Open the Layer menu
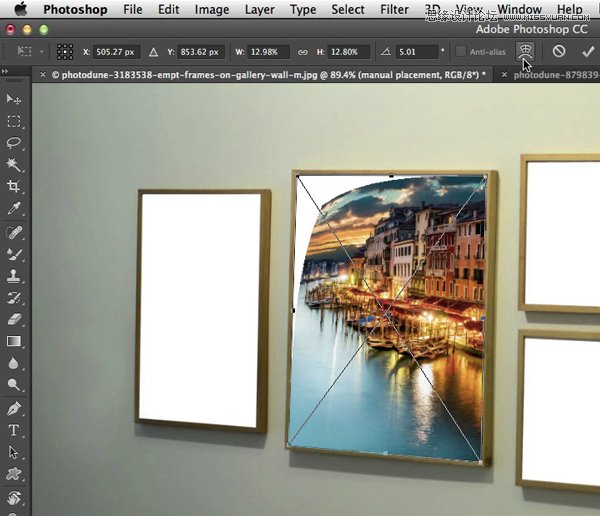The height and width of the screenshot is (516, 600). point(259,9)
